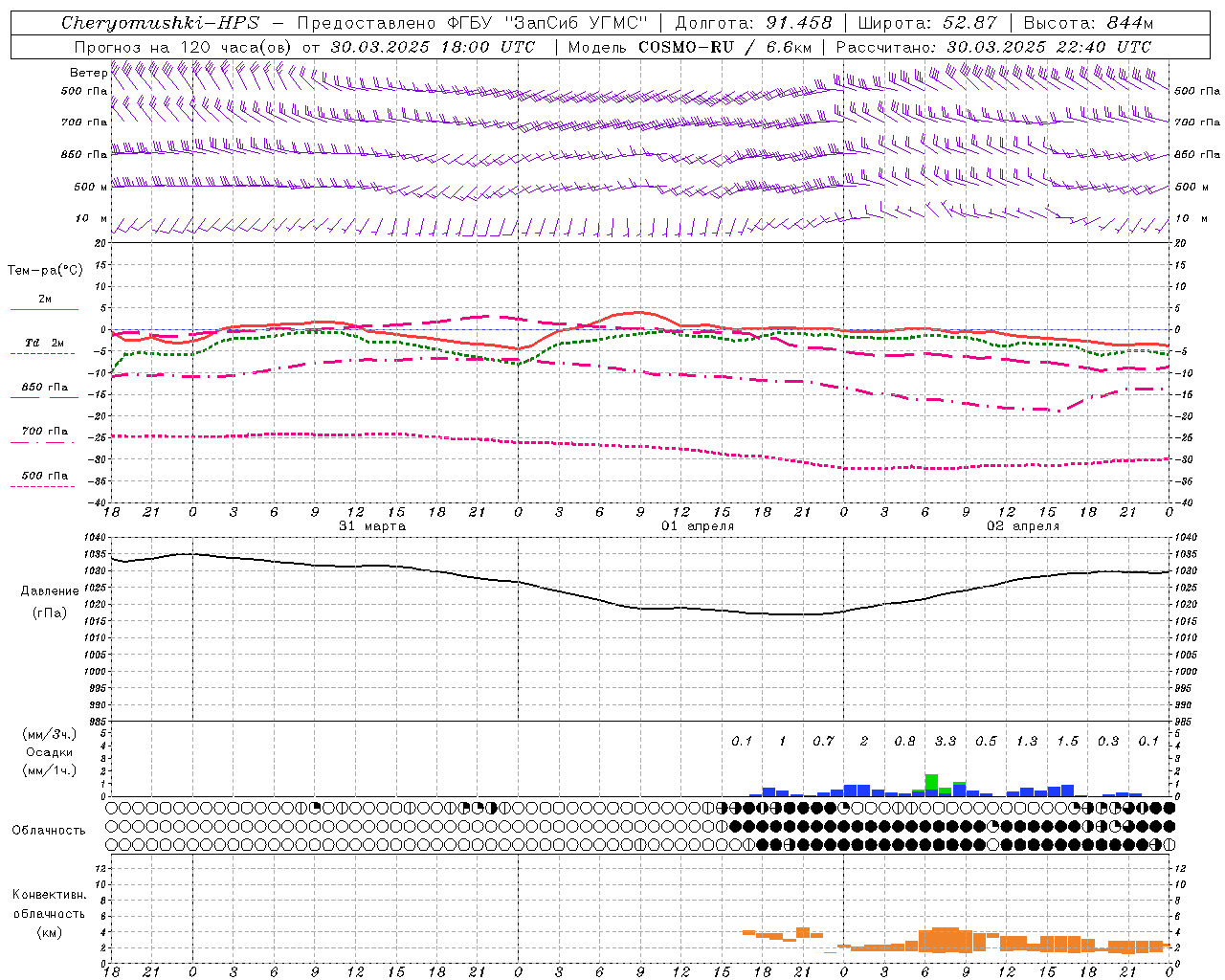Click the elevation text Высота: 844м

click(x=1088, y=23)
